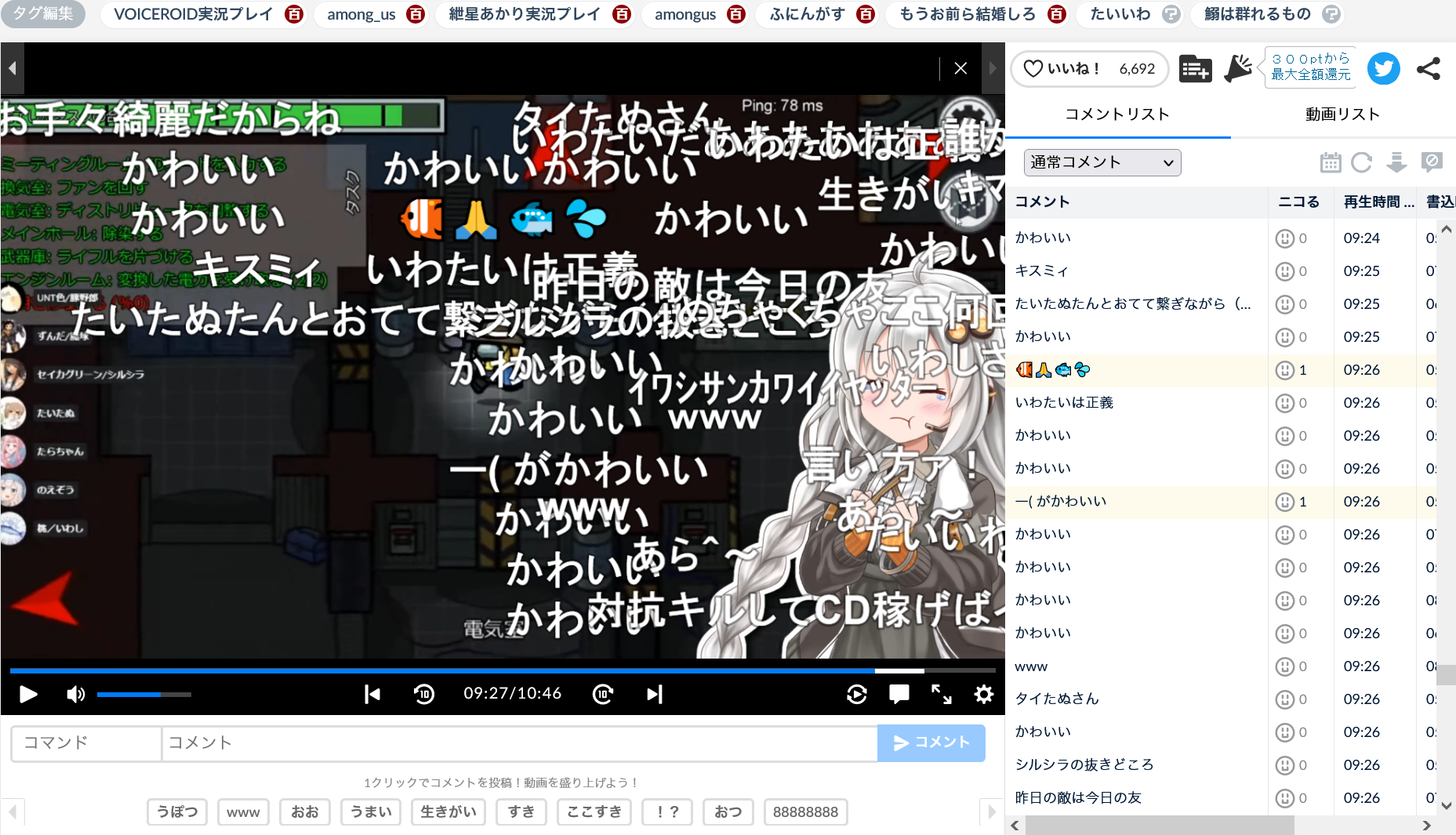Post quick comment 88888888
The height and width of the screenshot is (835, 1456).
806,812
